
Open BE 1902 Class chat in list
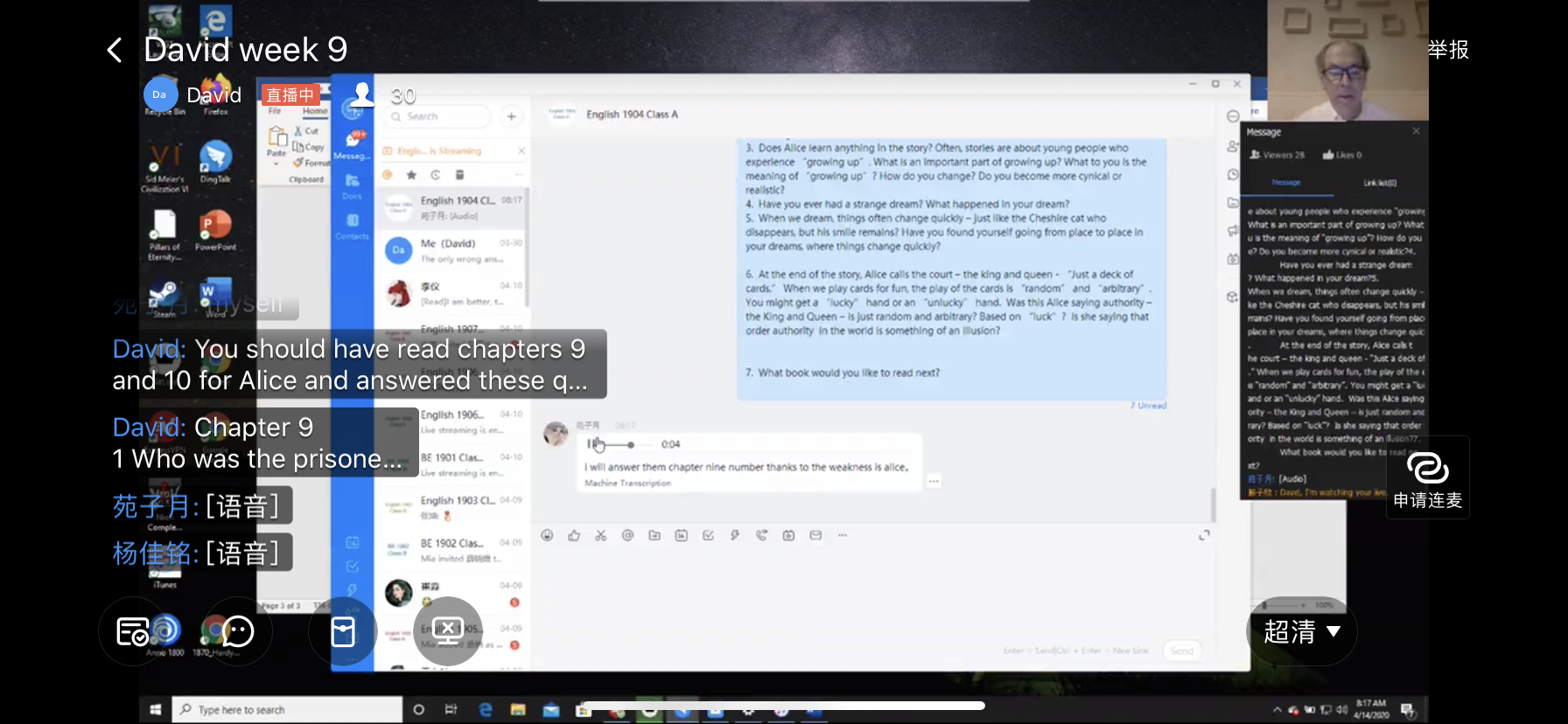click(452, 550)
